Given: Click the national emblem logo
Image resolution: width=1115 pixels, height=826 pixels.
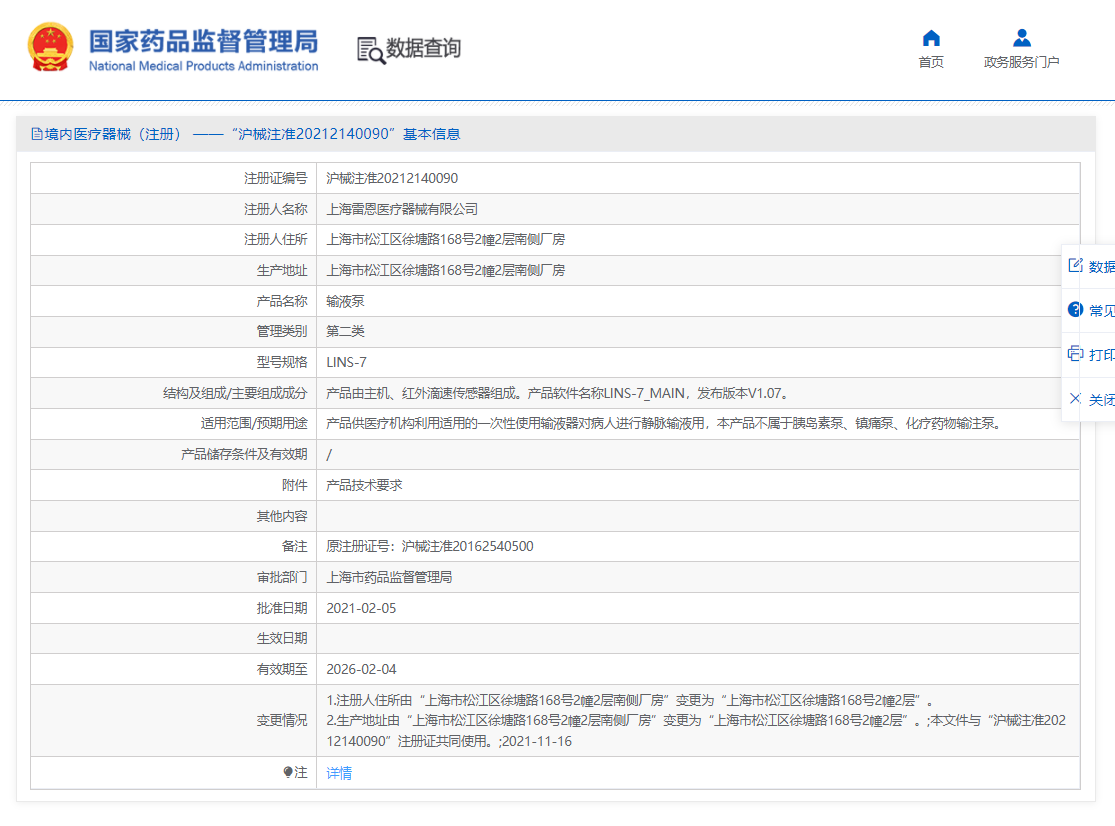Looking at the screenshot, I should click(50, 47).
